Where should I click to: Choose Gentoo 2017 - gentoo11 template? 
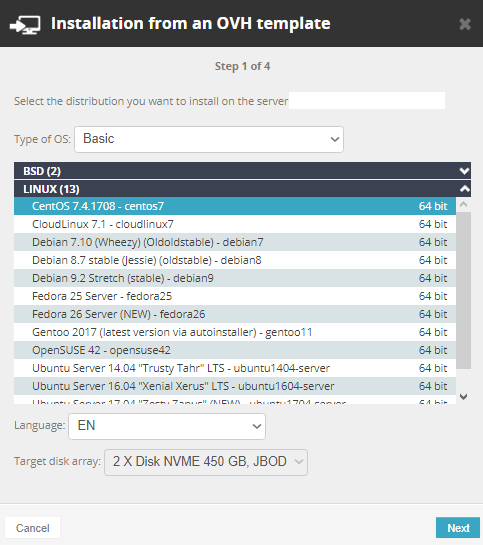click(235, 332)
